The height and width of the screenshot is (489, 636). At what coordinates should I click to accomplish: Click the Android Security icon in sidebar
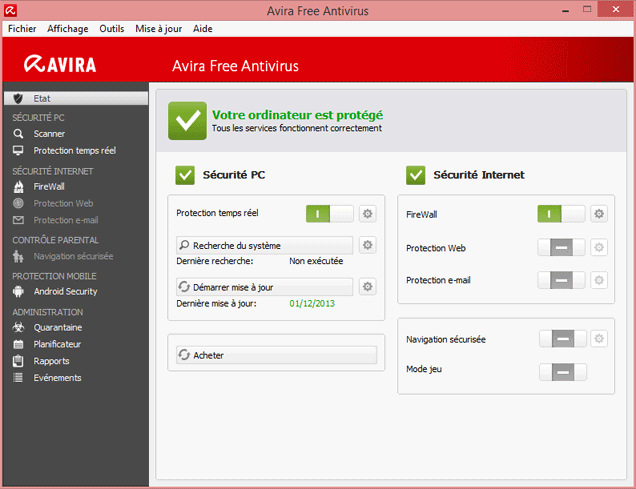18,291
